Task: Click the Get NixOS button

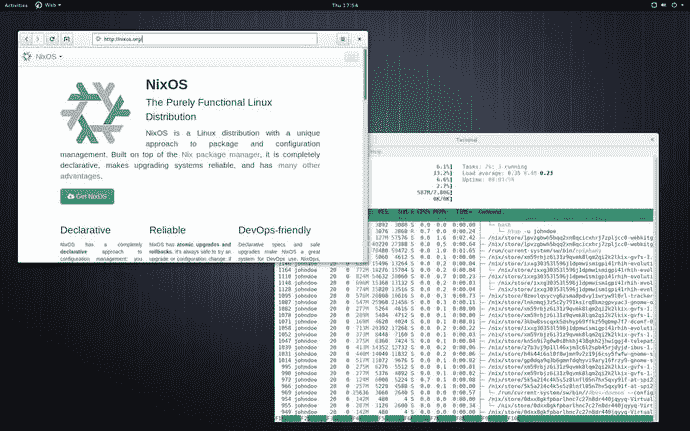Action: point(87,196)
